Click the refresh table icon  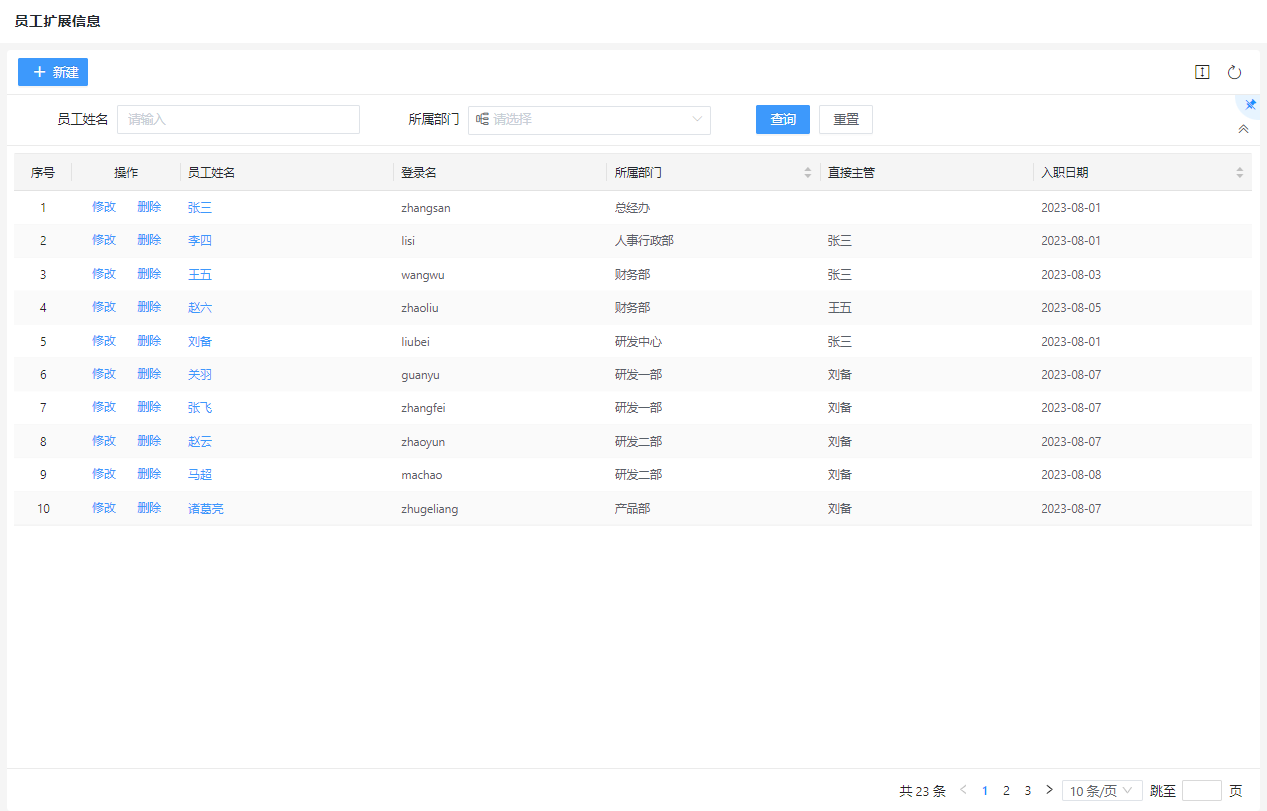[1234, 72]
